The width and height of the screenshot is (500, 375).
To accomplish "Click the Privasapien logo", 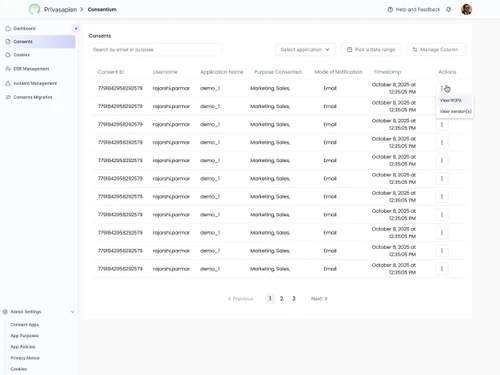I will click(x=34, y=9).
